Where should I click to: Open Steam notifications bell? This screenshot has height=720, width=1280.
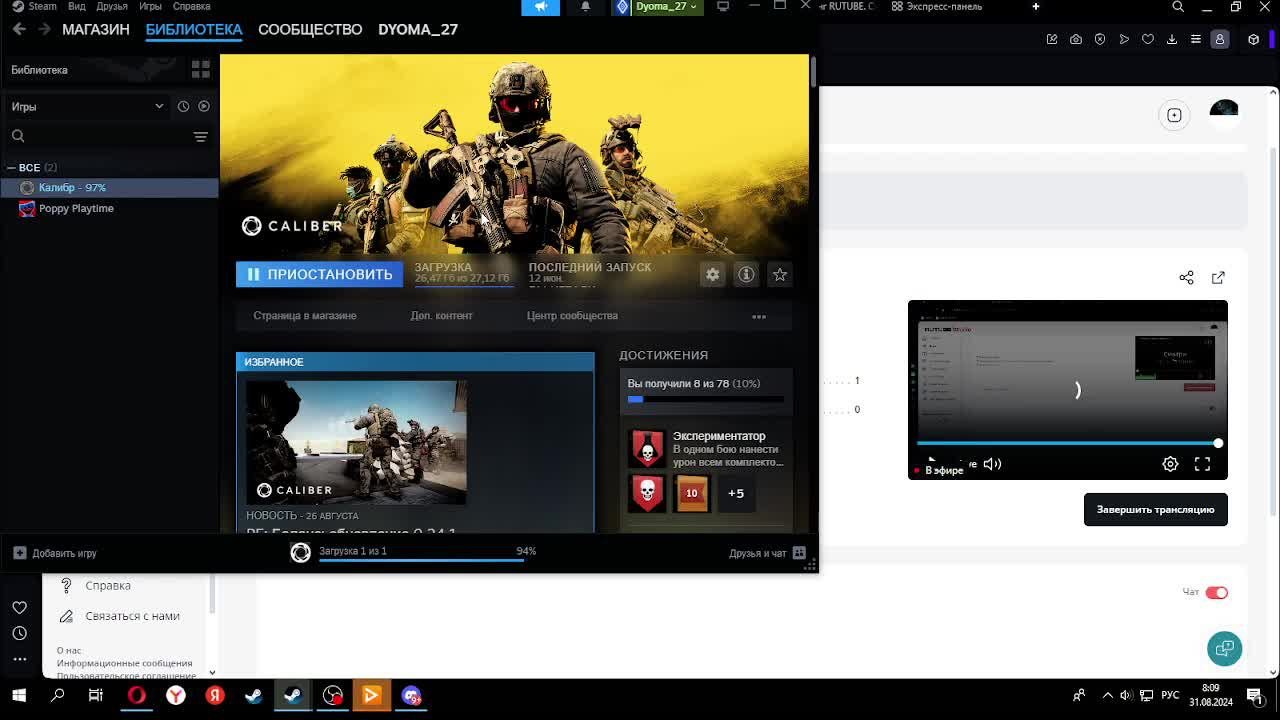[x=586, y=7]
